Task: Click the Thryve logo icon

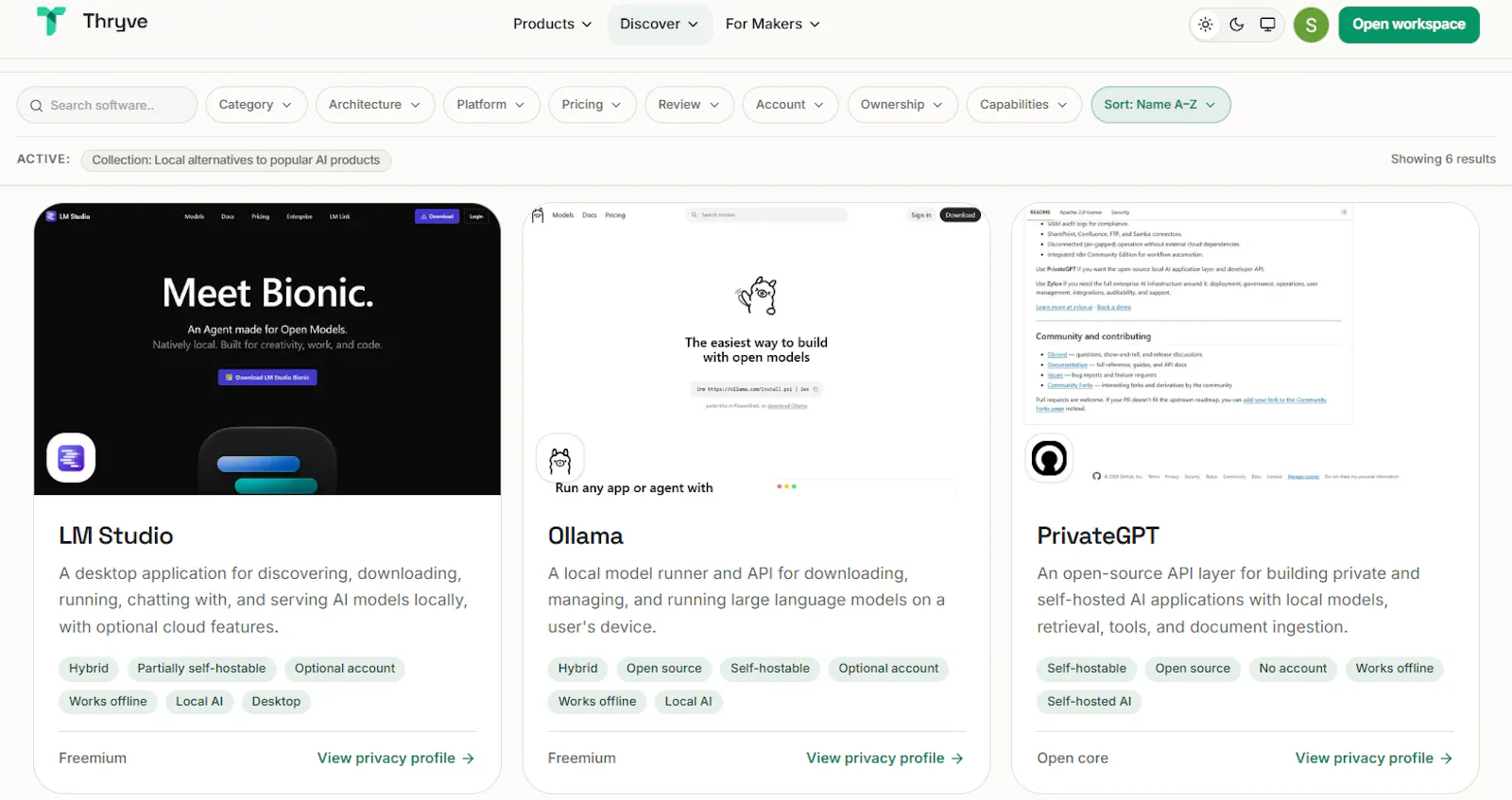Action: (x=51, y=21)
